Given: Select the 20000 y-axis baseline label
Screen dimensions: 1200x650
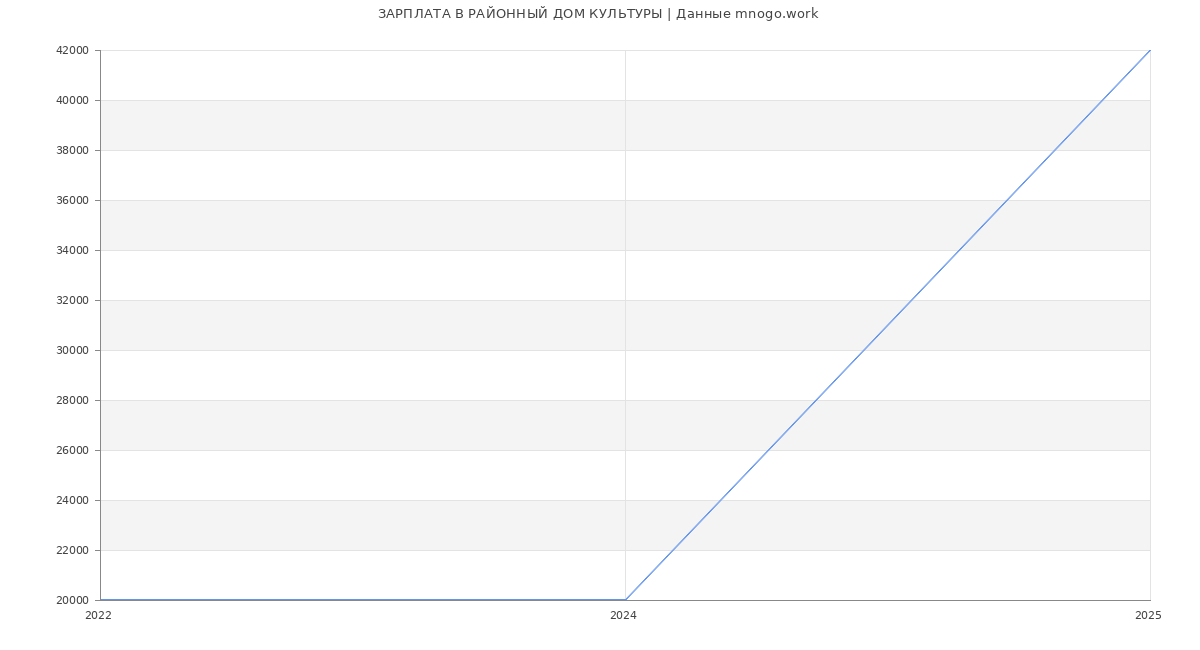Looking at the screenshot, I should [x=72, y=600].
